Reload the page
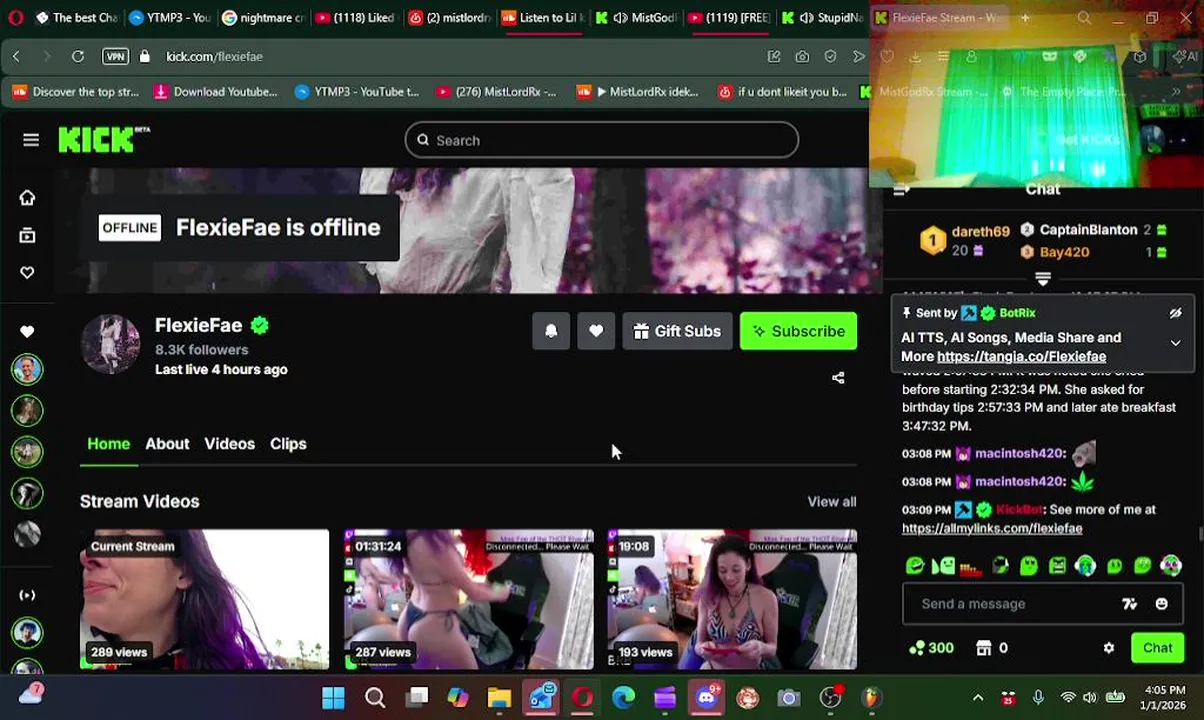Viewport: 1204px width, 720px height. coord(78,57)
